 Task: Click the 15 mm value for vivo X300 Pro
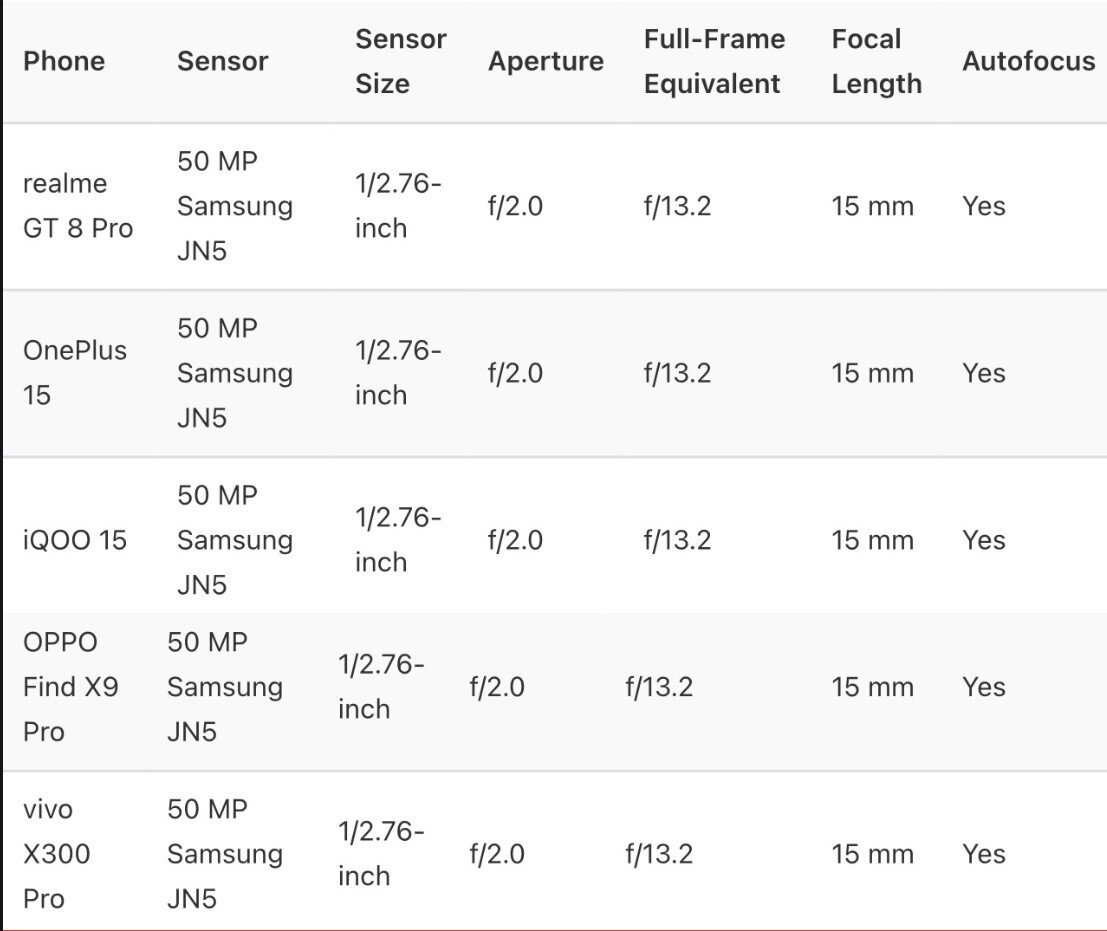pos(872,854)
